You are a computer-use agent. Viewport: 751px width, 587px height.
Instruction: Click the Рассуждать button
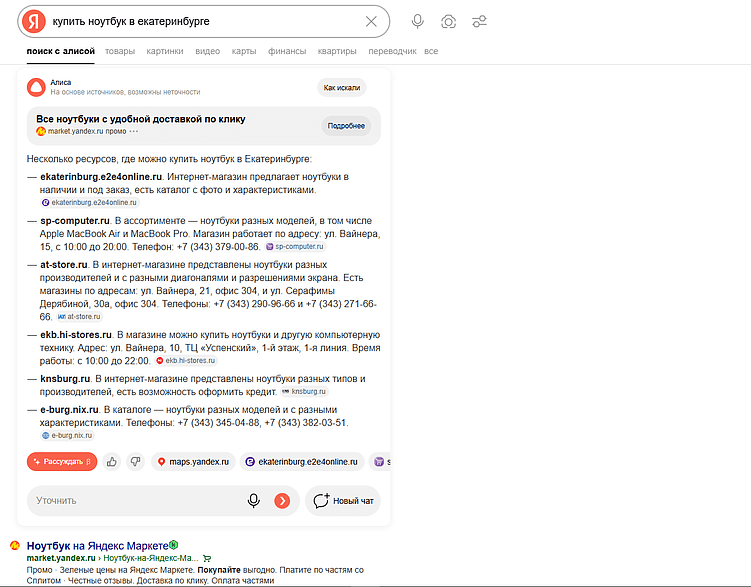point(62,462)
